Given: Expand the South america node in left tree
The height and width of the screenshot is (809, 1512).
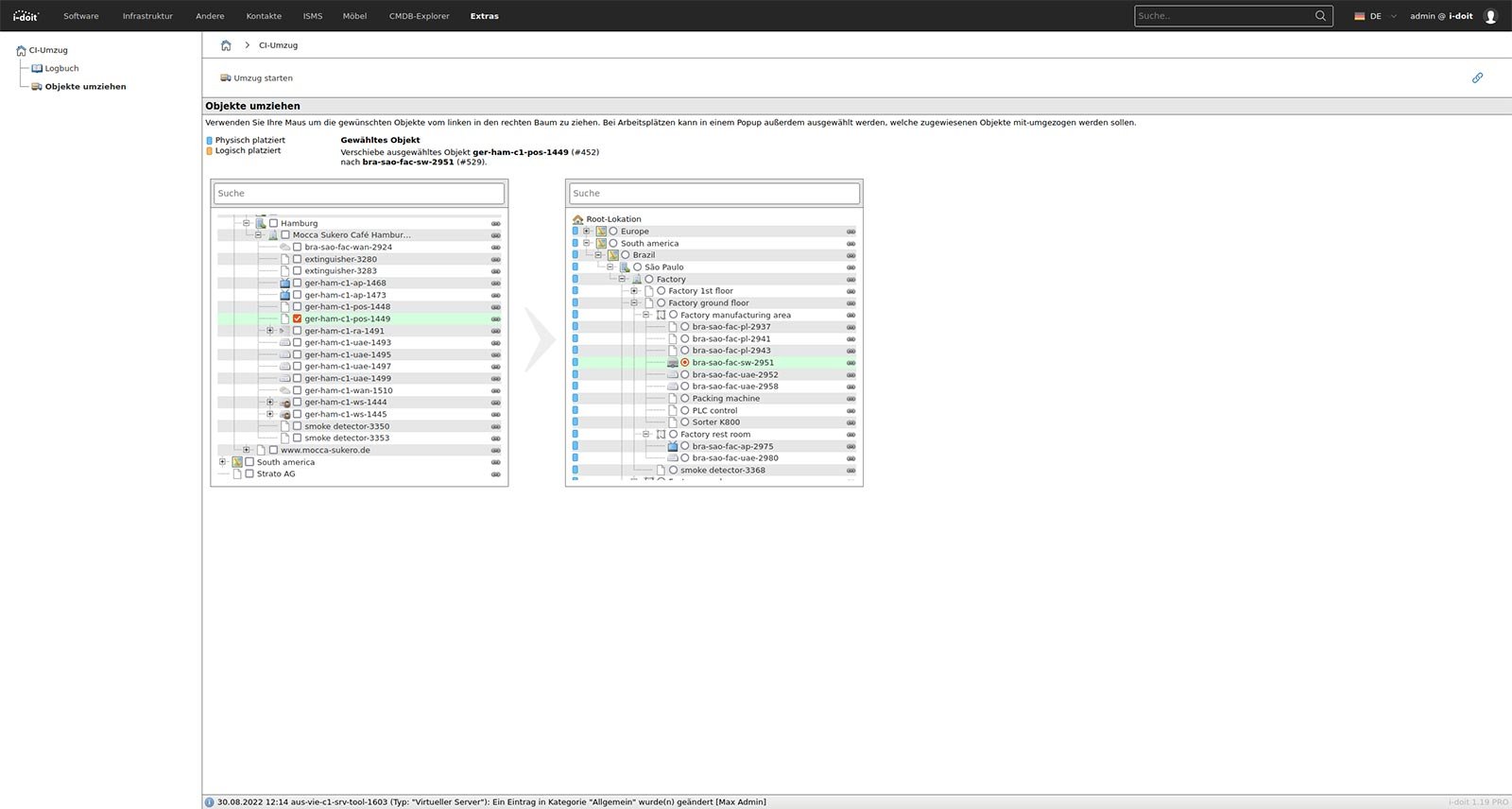Looking at the screenshot, I should (x=223, y=462).
